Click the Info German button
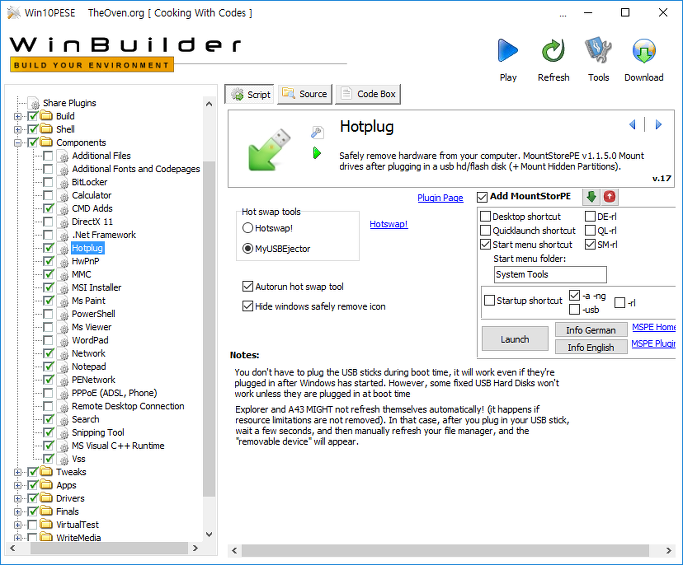The image size is (683, 565). pos(591,330)
